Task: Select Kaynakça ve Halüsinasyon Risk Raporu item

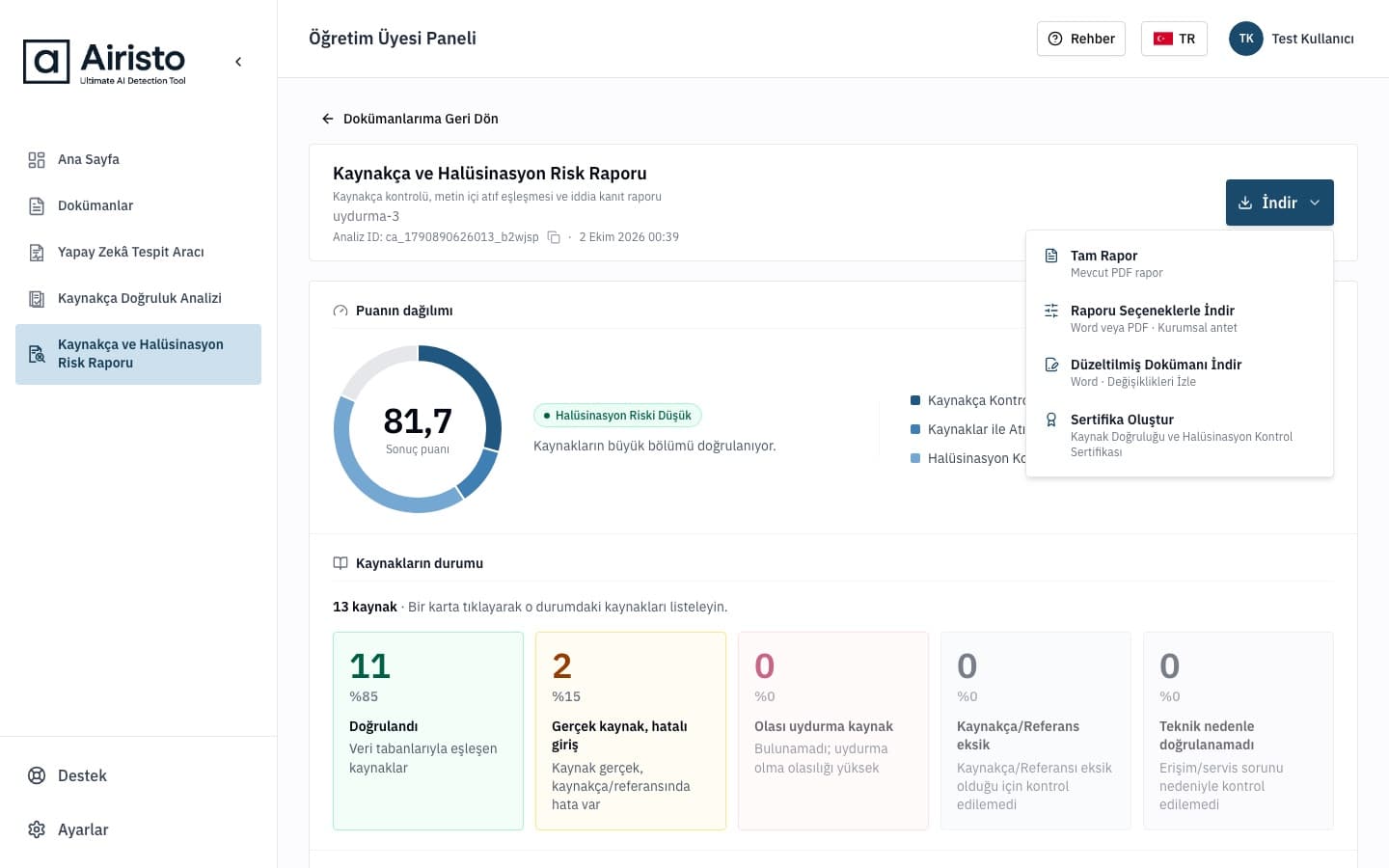Action: (x=138, y=354)
